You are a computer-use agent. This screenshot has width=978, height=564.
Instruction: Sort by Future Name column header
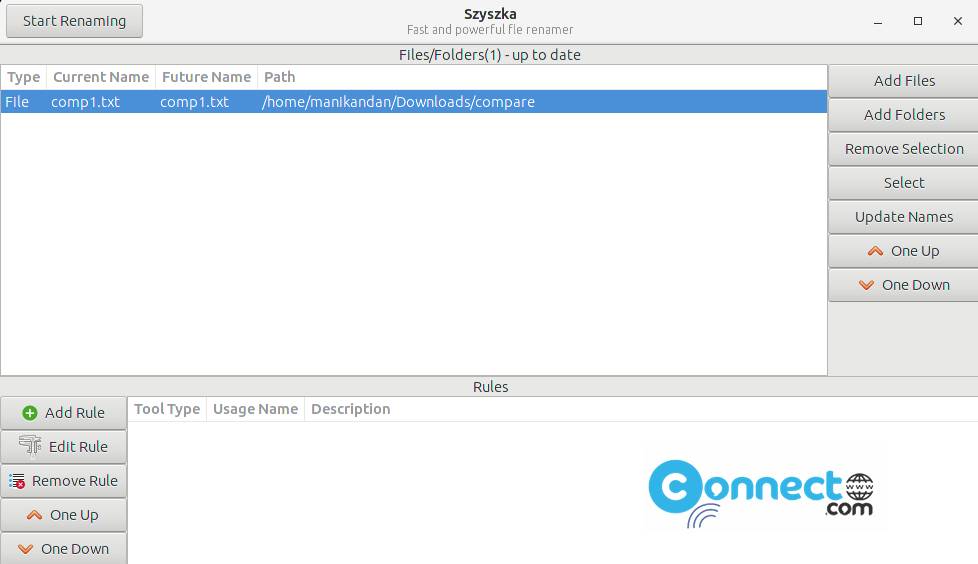click(206, 77)
